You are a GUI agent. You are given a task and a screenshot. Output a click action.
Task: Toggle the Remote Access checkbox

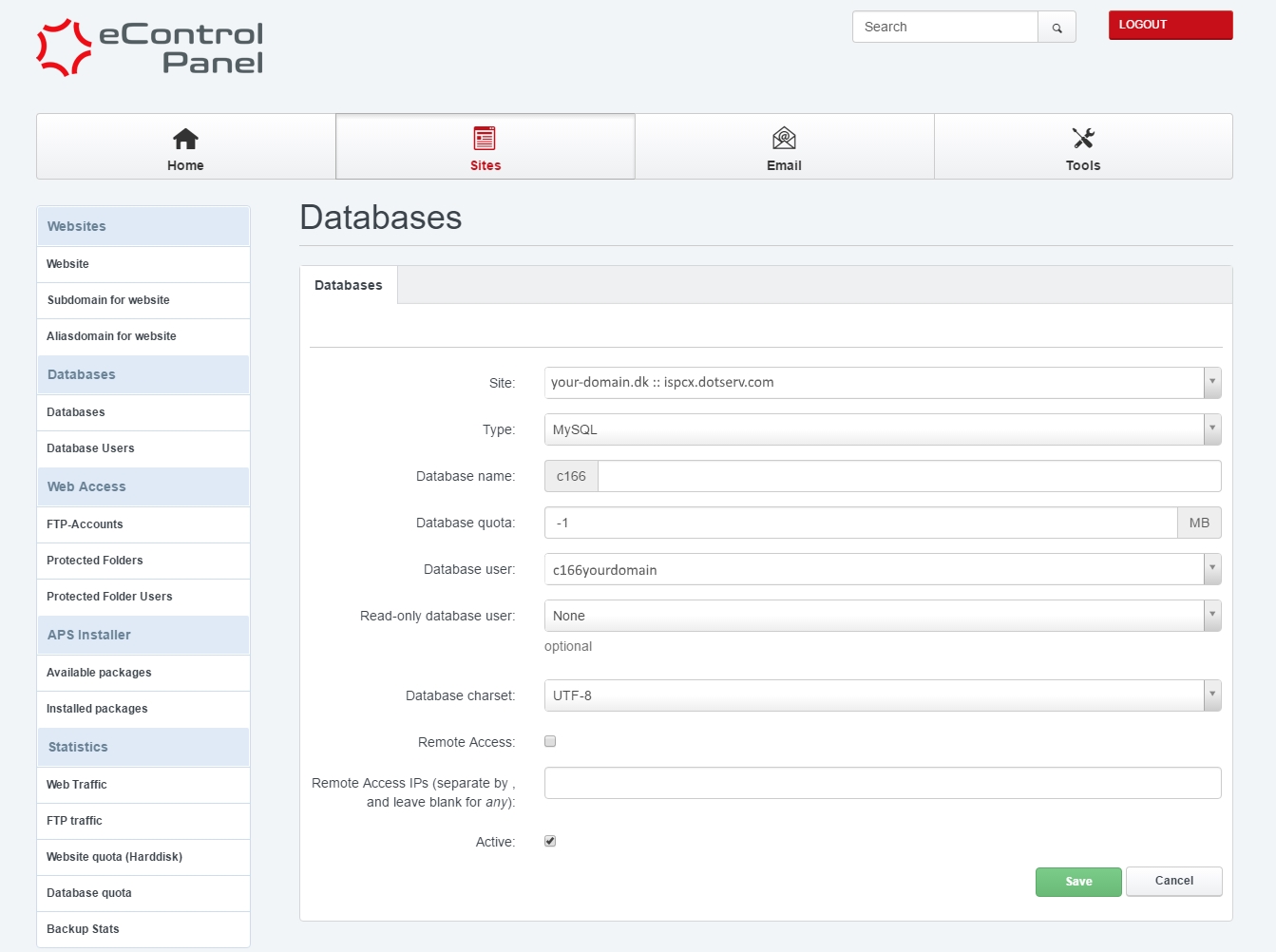tap(550, 741)
